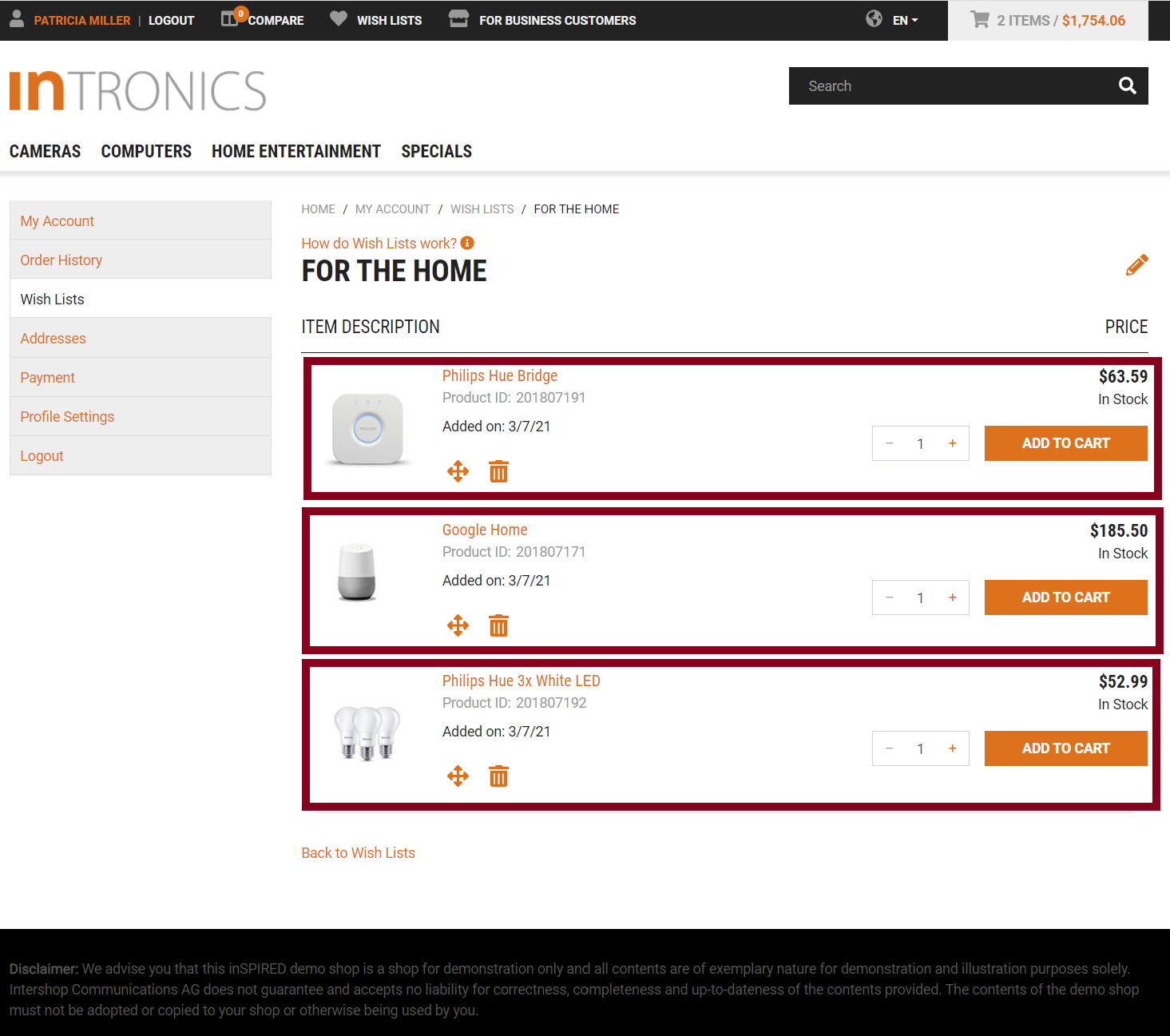This screenshot has height=1036, width=1170.
Task: Add Philips Hue 3x White LED to cart
Action: click(1065, 748)
